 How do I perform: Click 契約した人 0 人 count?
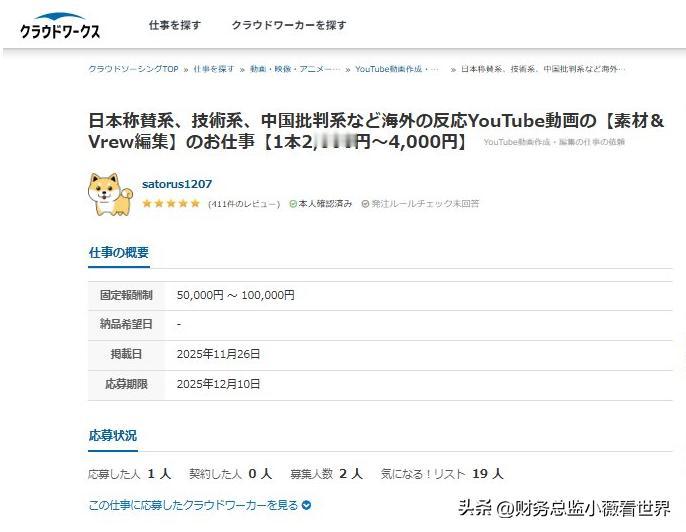[231, 474]
